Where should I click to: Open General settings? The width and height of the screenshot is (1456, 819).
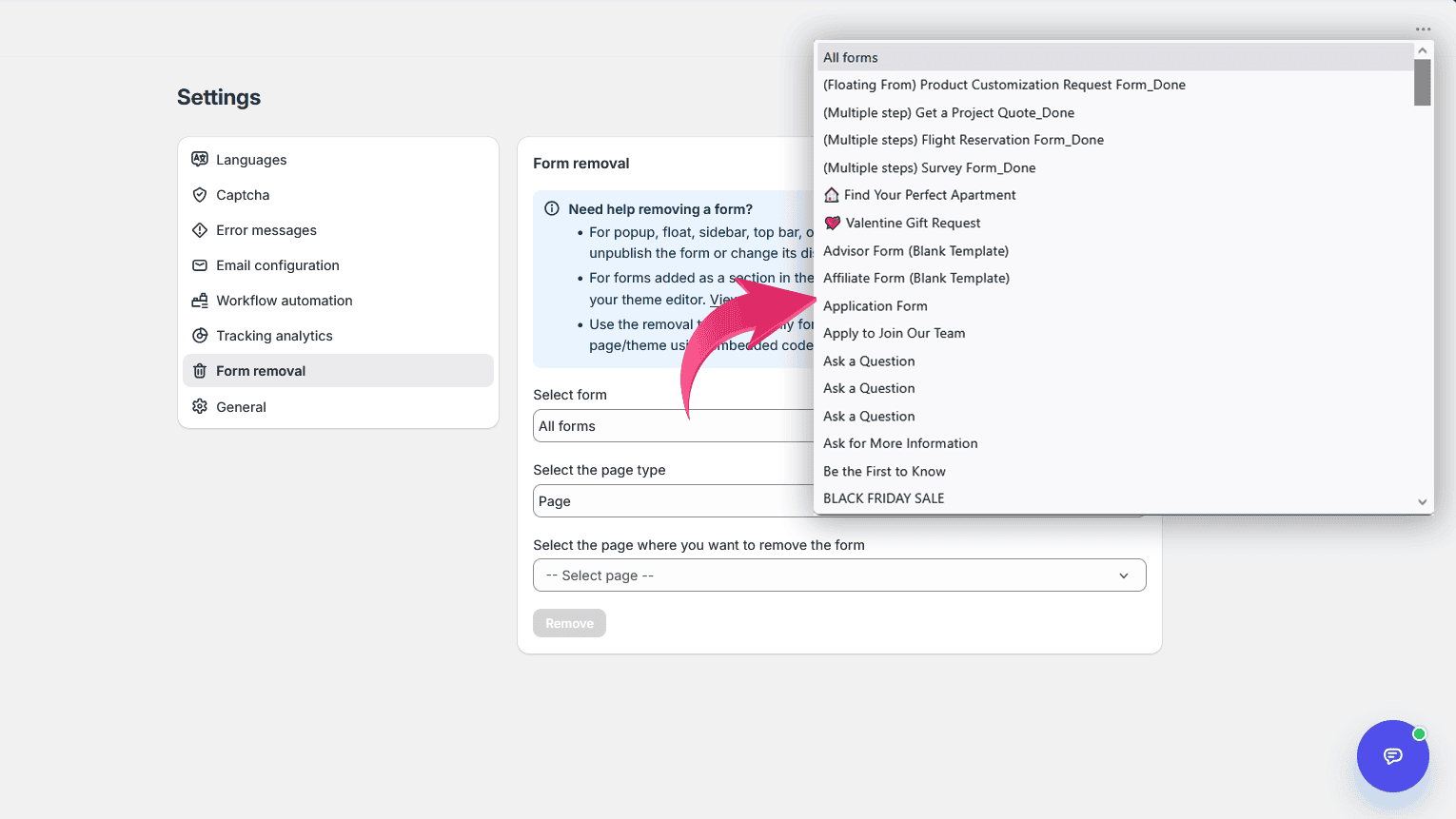pos(338,406)
